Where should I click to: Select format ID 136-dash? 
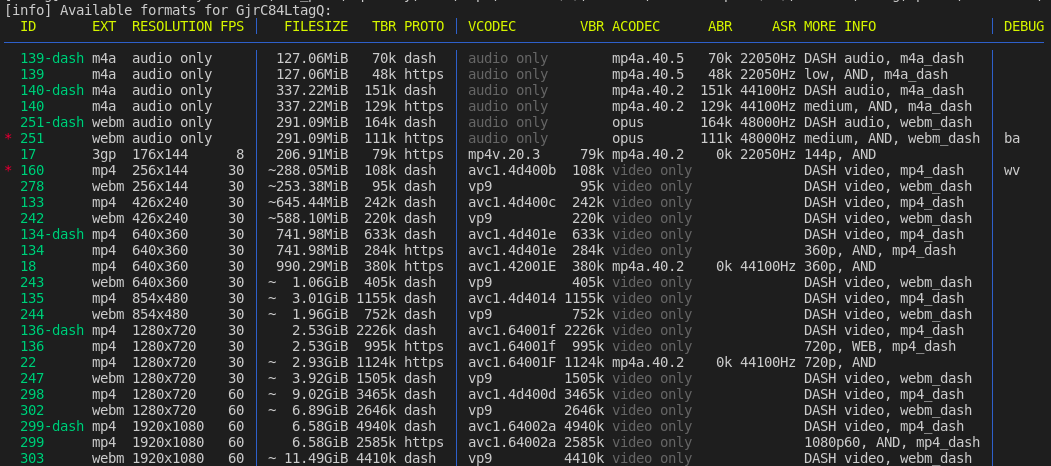click(52, 331)
